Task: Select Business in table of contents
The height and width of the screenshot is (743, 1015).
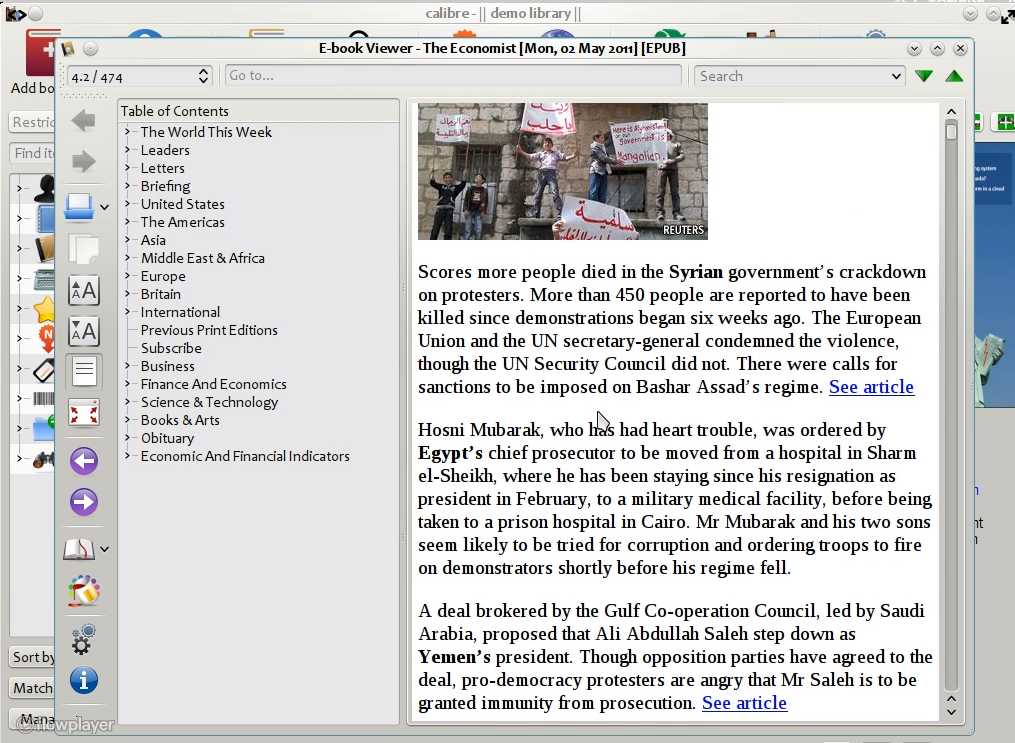Action: pyautogui.click(x=168, y=366)
